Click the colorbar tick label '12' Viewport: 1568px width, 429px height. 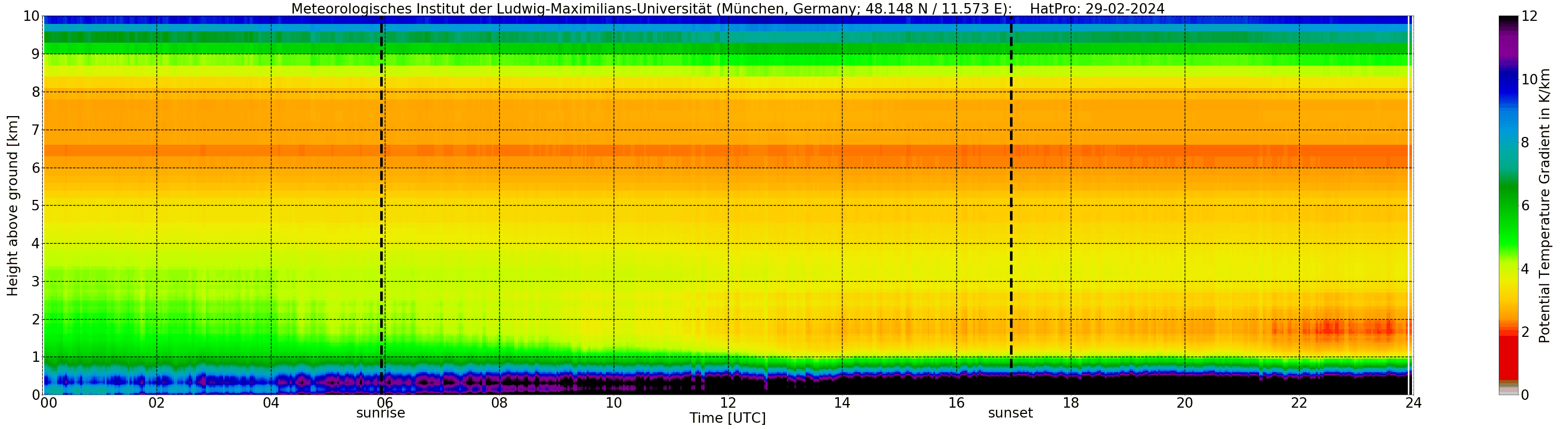click(1529, 17)
